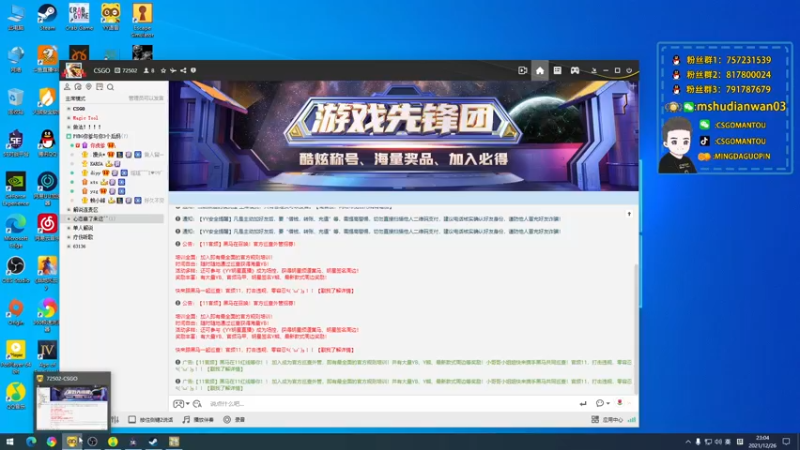
Task: Click the speech bubble icon in chat input
Action: tap(600, 403)
